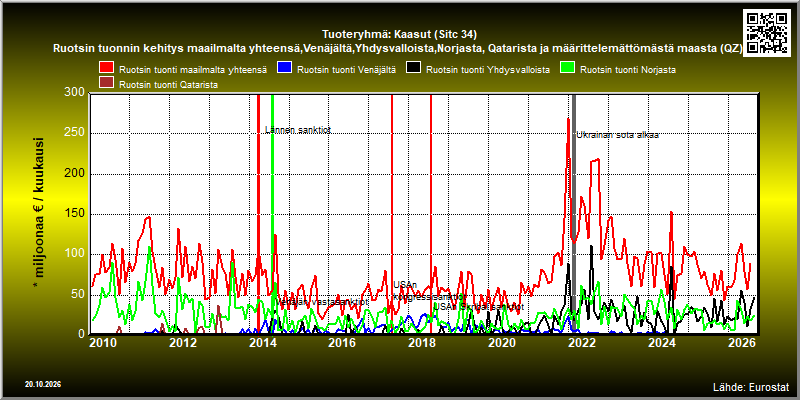Click the subtitle starting 'Ruotsin tuonnin kehitys'

point(397,49)
